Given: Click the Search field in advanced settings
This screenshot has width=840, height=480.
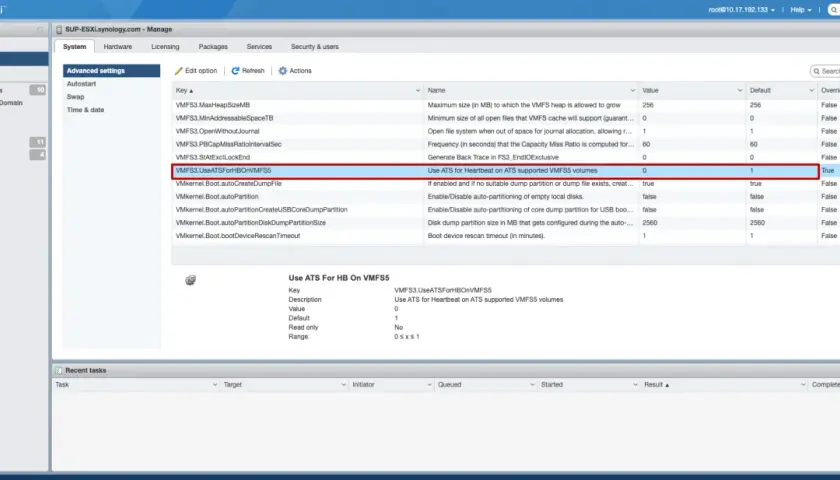Looking at the screenshot, I should [825, 71].
